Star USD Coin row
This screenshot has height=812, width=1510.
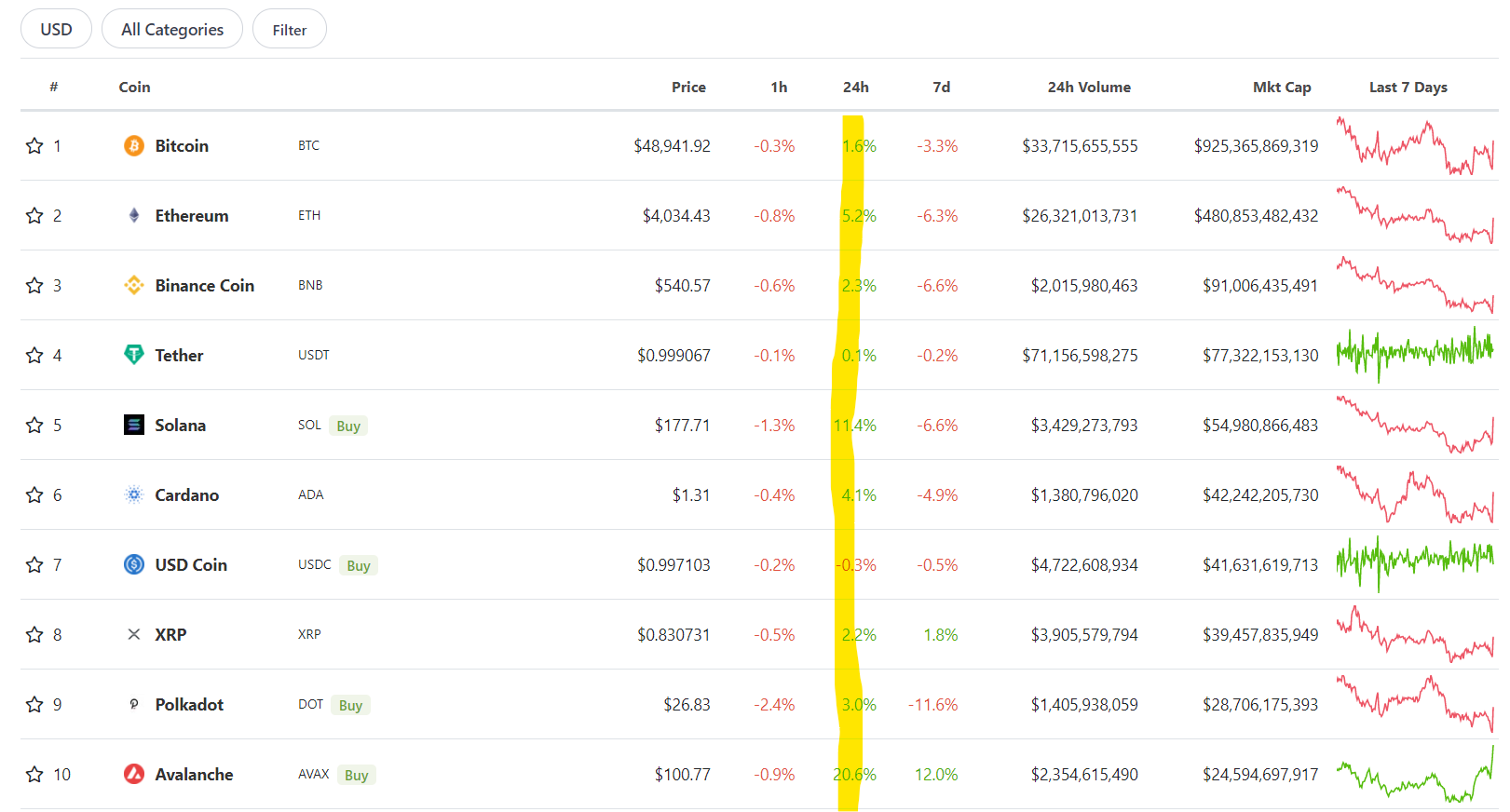click(x=34, y=564)
